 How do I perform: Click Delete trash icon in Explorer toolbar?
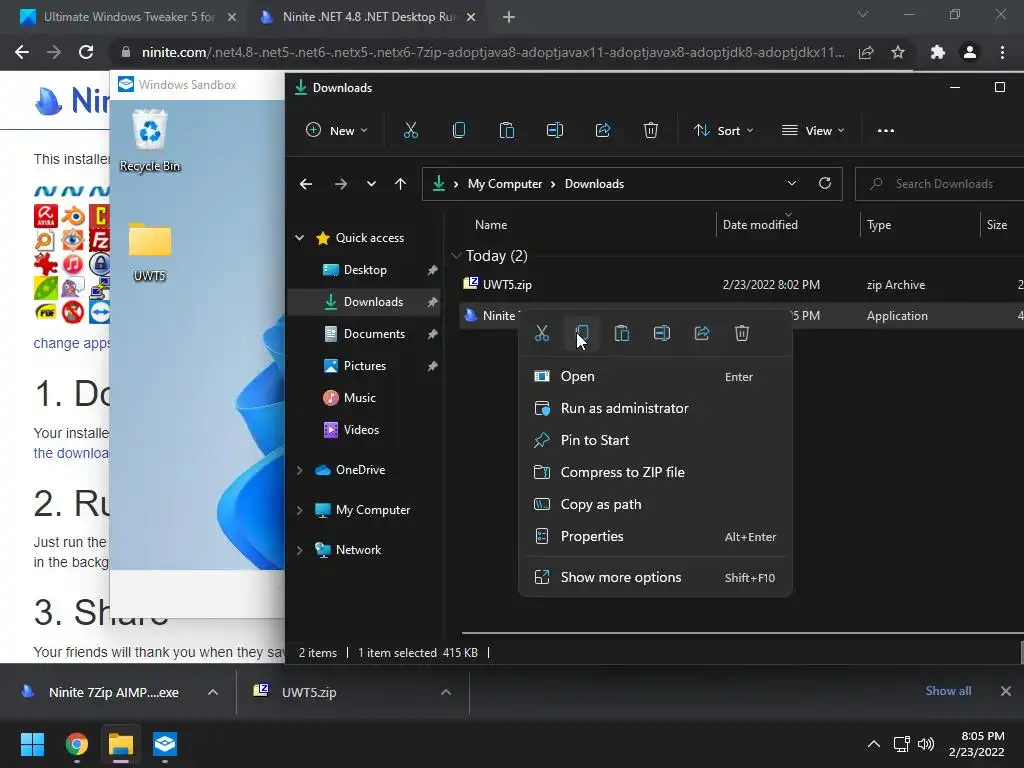click(650, 131)
